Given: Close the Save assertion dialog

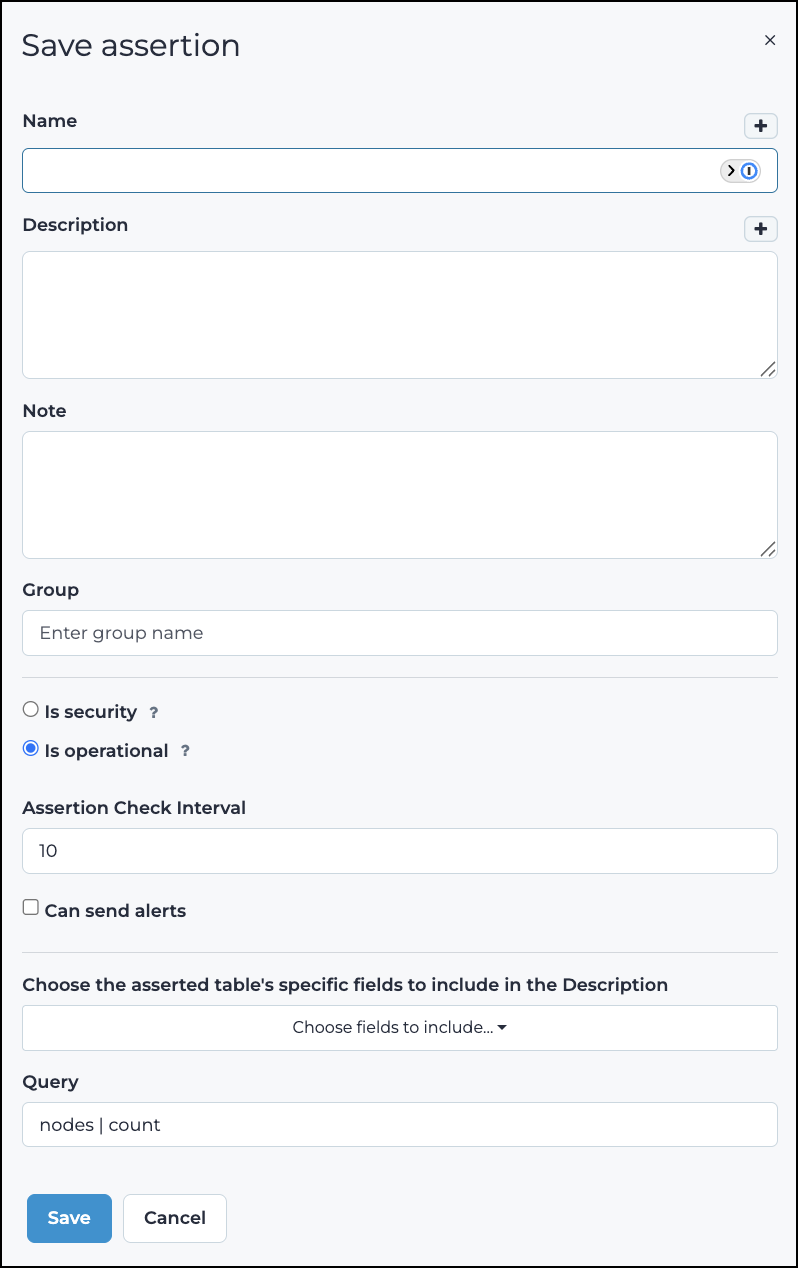Looking at the screenshot, I should [x=770, y=40].
